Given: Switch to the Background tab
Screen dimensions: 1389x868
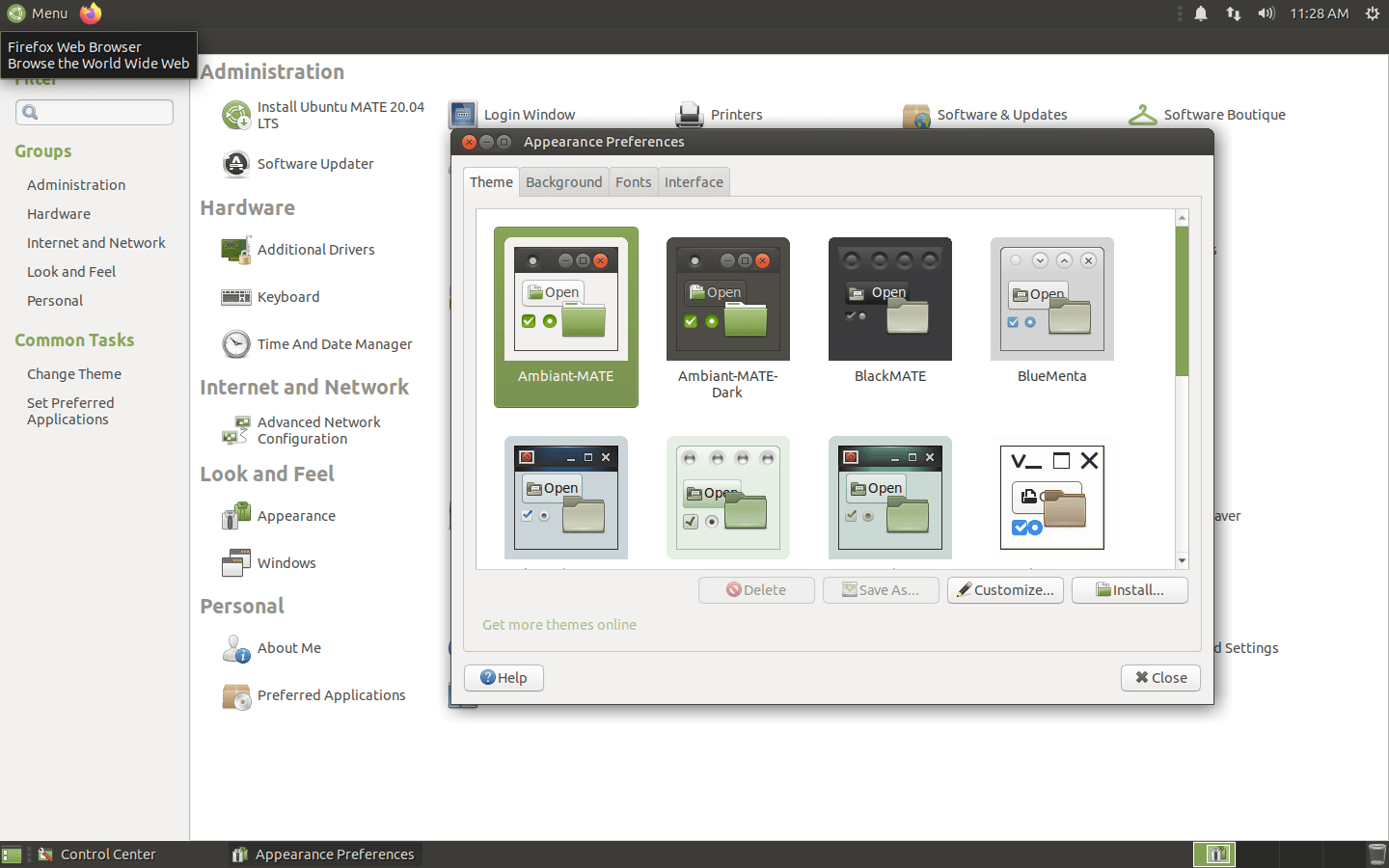Looking at the screenshot, I should tap(564, 182).
